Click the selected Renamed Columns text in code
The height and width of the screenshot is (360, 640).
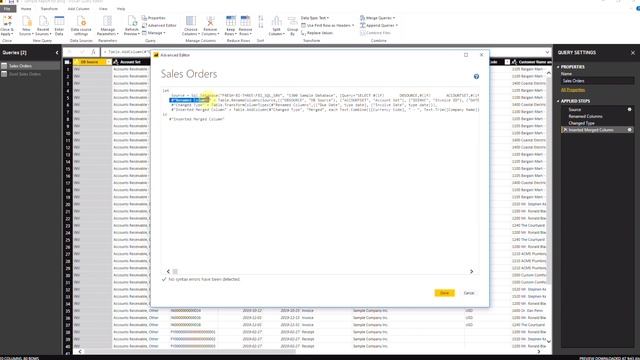189,100
